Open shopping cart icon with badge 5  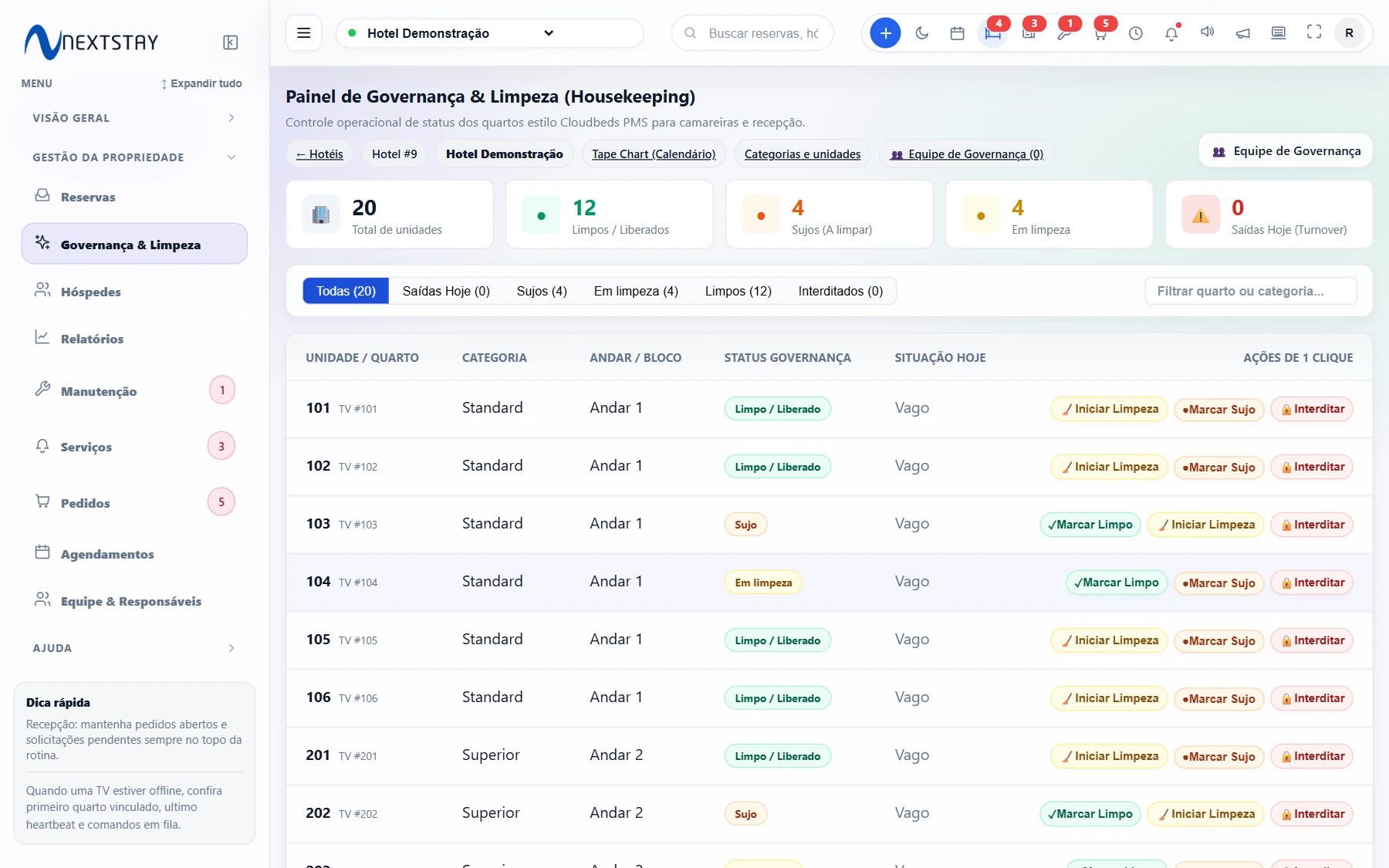tap(1100, 33)
